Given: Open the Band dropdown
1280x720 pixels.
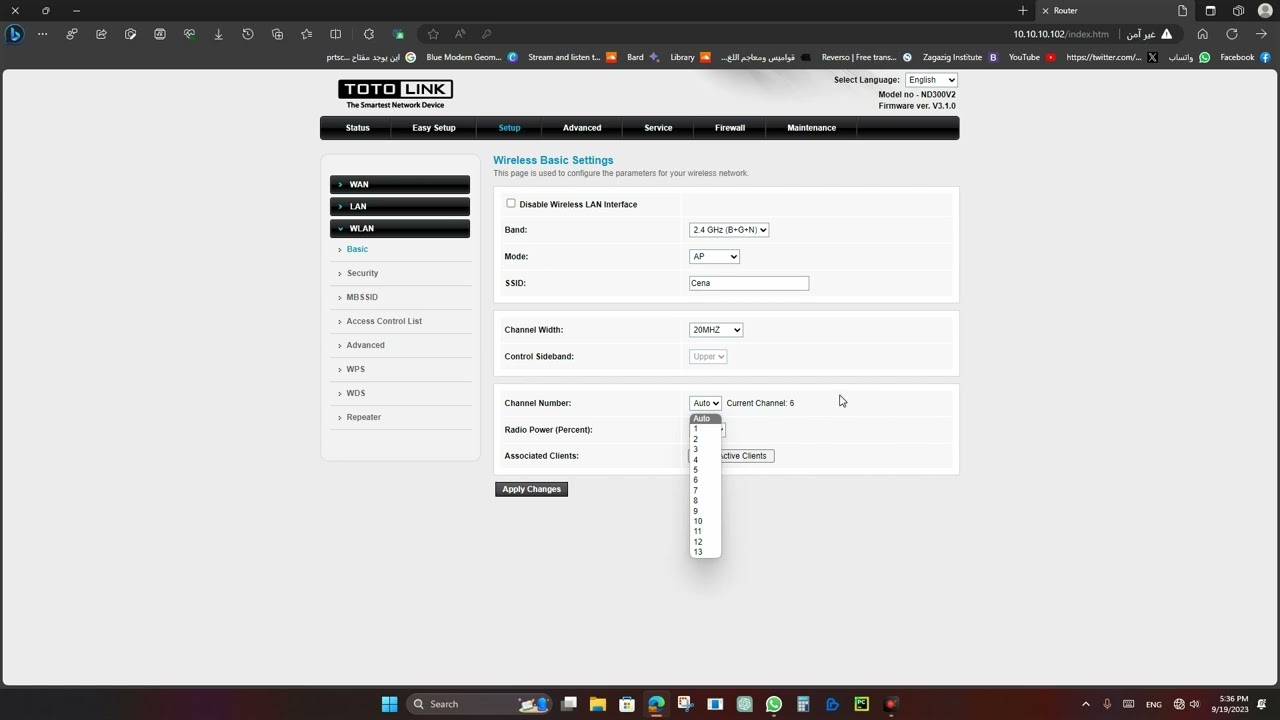Looking at the screenshot, I should (x=729, y=230).
